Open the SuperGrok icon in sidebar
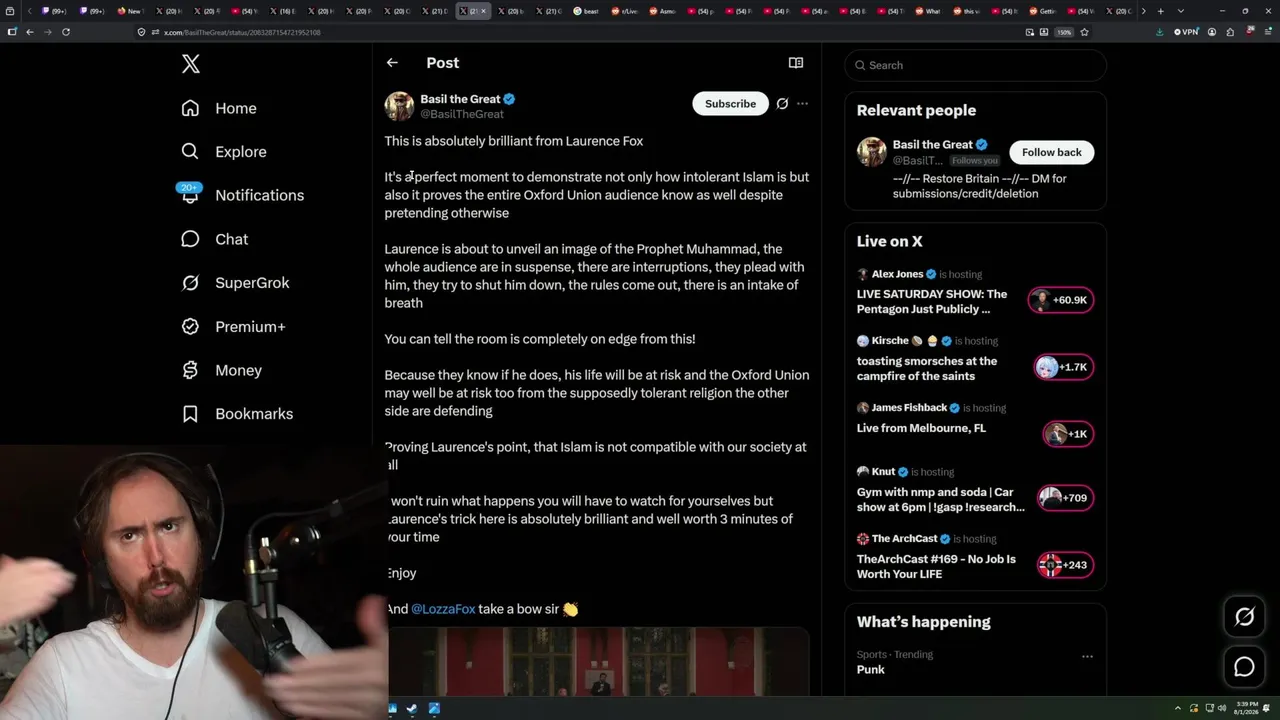The width and height of the screenshot is (1280, 720). (x=190, y=283)
